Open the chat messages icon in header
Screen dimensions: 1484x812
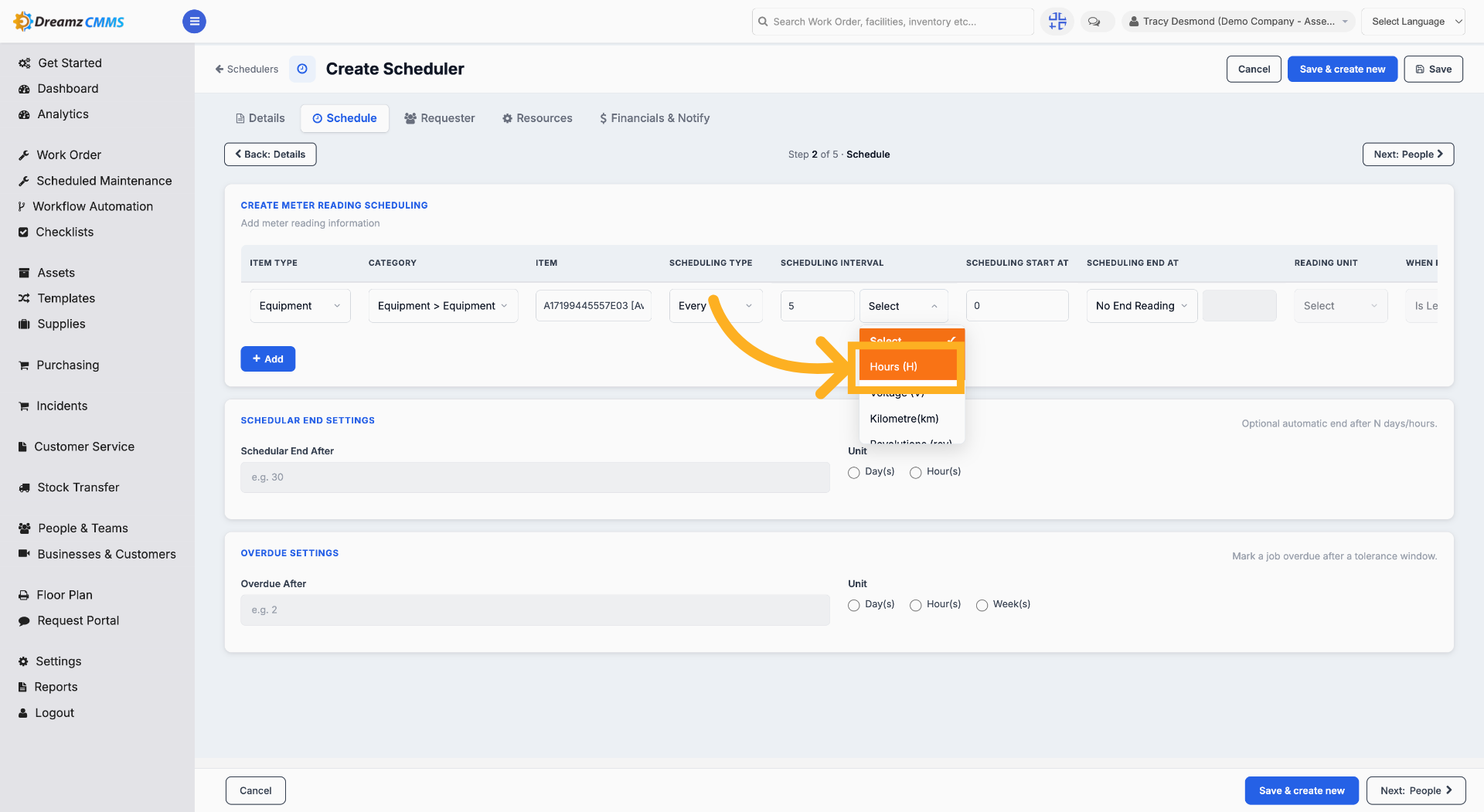pyautogui.click(x=1094, y=22)
